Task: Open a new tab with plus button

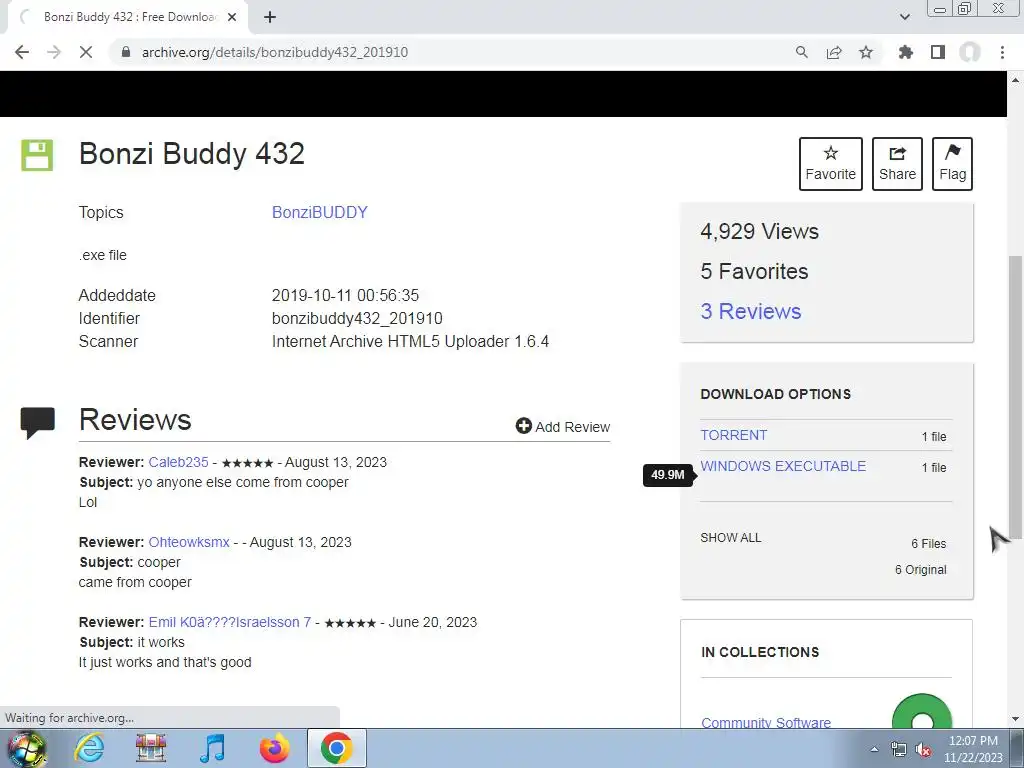Action: pyautogui.click(x=270, y=17)
